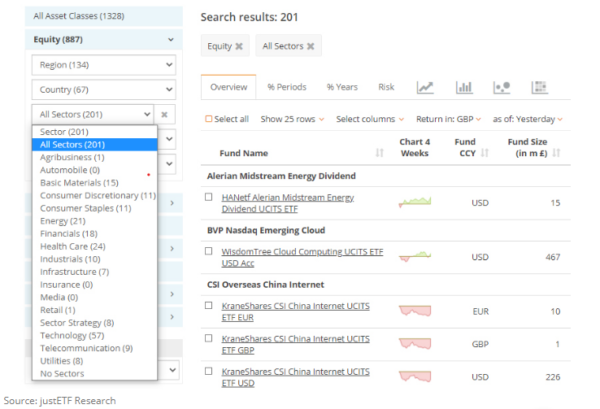The image size is (600, 409).
Task: Select Industrials (10) sector option
Action: pyautogui.click(x=95, y=259)
